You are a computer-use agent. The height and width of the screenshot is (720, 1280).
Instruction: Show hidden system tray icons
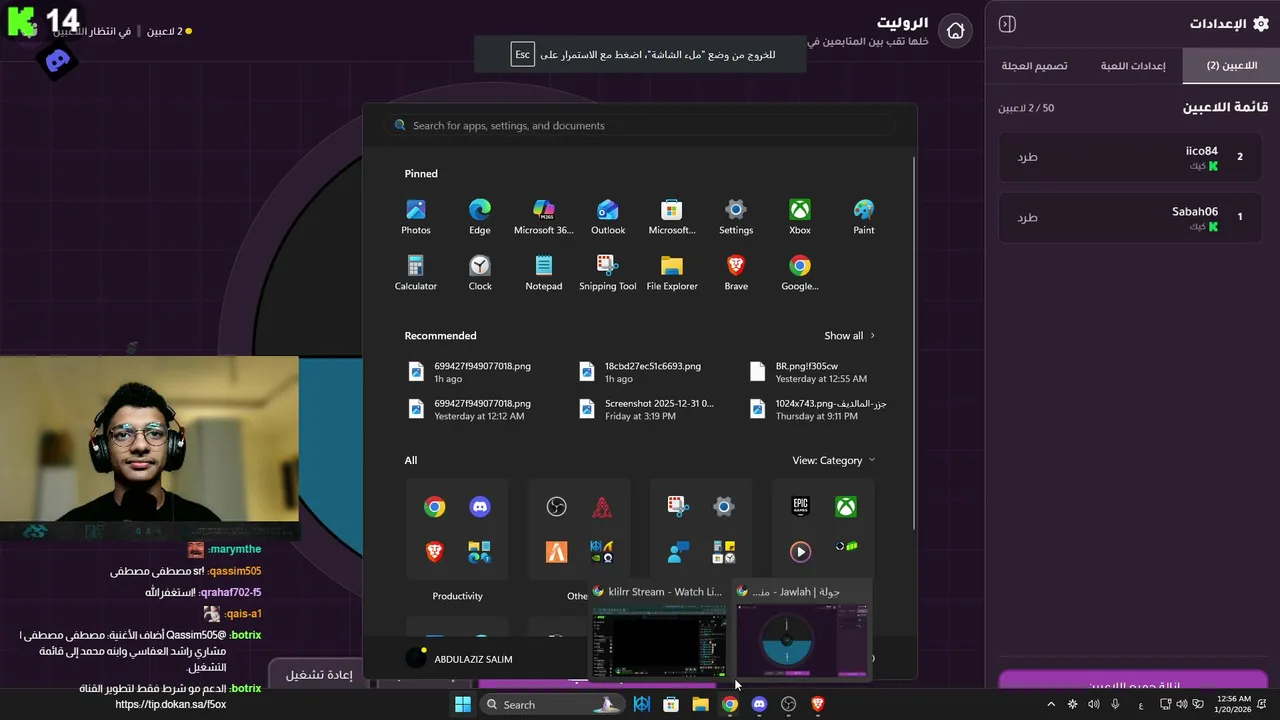(1050, 704)
